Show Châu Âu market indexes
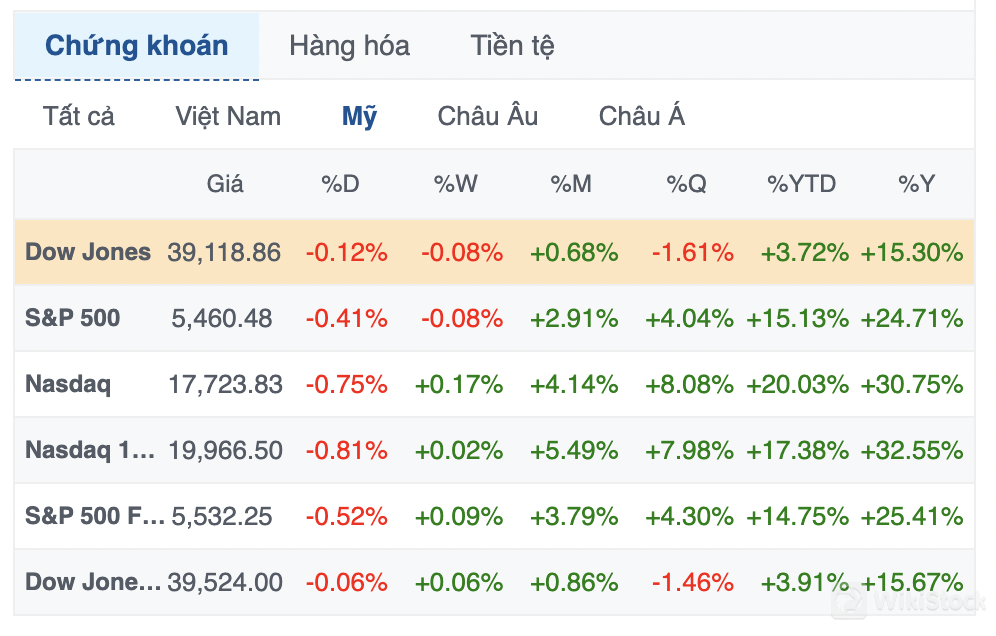Viewport: 996px width, 636px height. 488,116
